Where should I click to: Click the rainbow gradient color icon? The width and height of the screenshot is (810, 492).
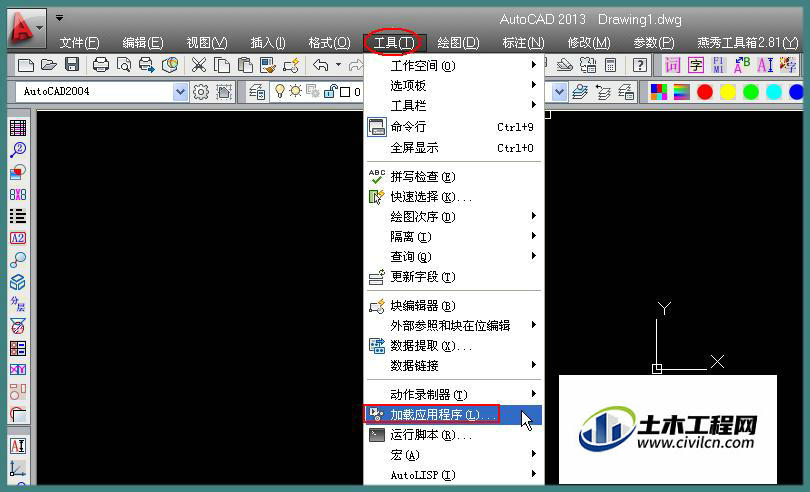681,93
